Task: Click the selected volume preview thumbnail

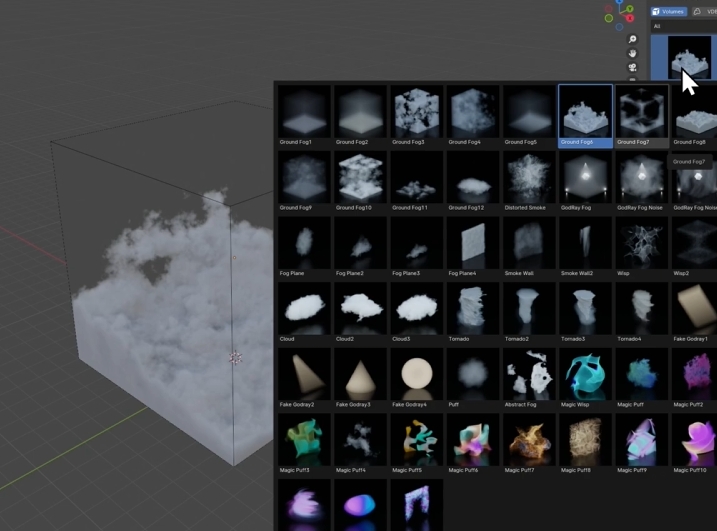Action: [x=689, y=57]
